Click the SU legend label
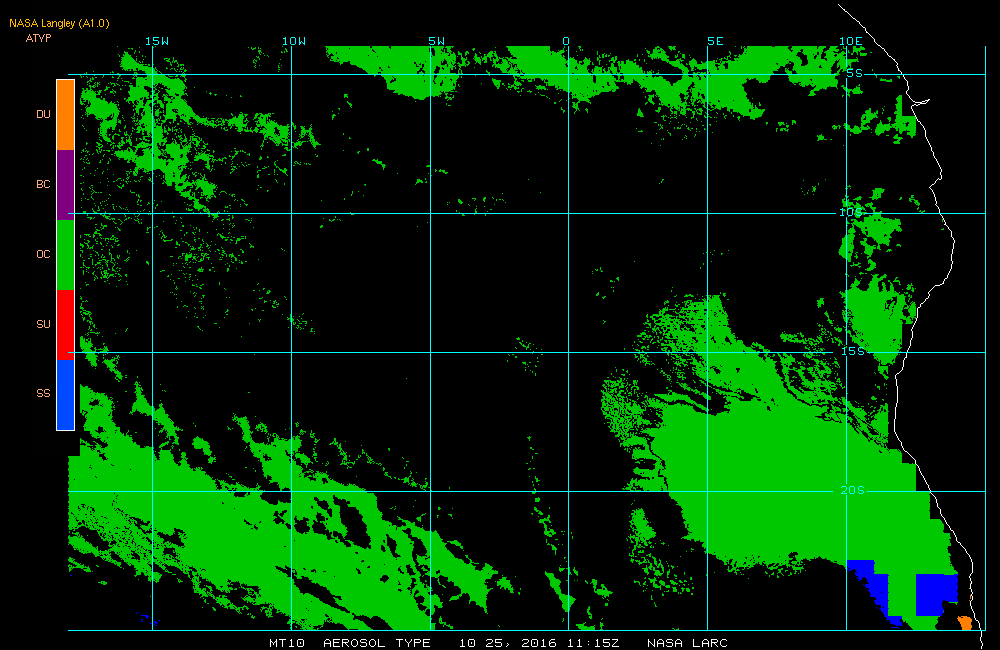Viewport: 1000px width, 650px height. [x=43, y=324]
